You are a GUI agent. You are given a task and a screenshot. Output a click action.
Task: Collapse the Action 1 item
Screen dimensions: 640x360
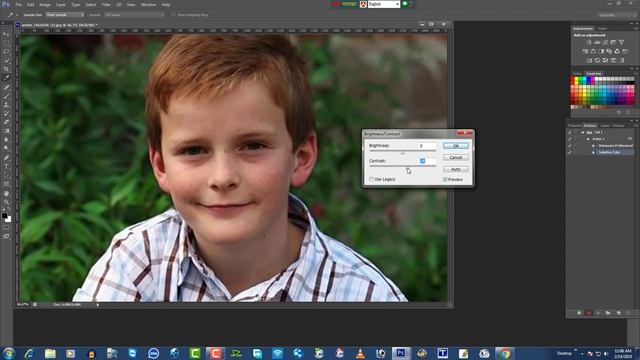point(588,139)
